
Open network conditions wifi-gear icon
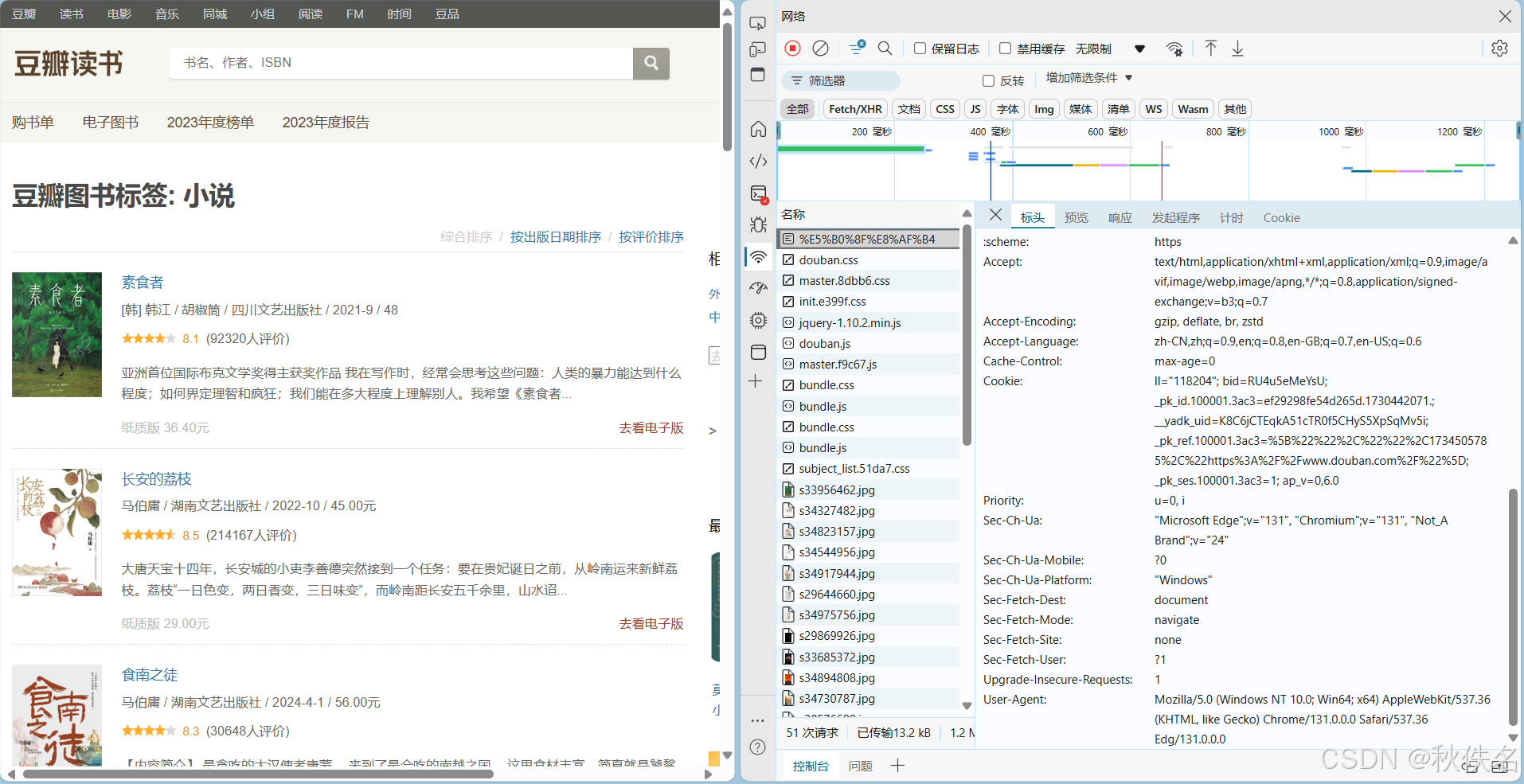pos(1174,49)
